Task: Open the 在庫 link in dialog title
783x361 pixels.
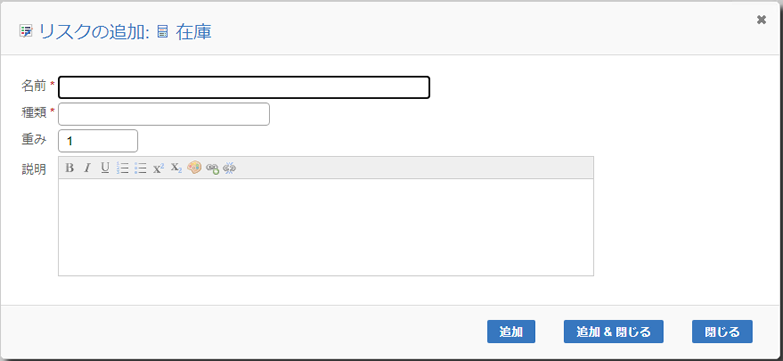Action: coord(194,32)
